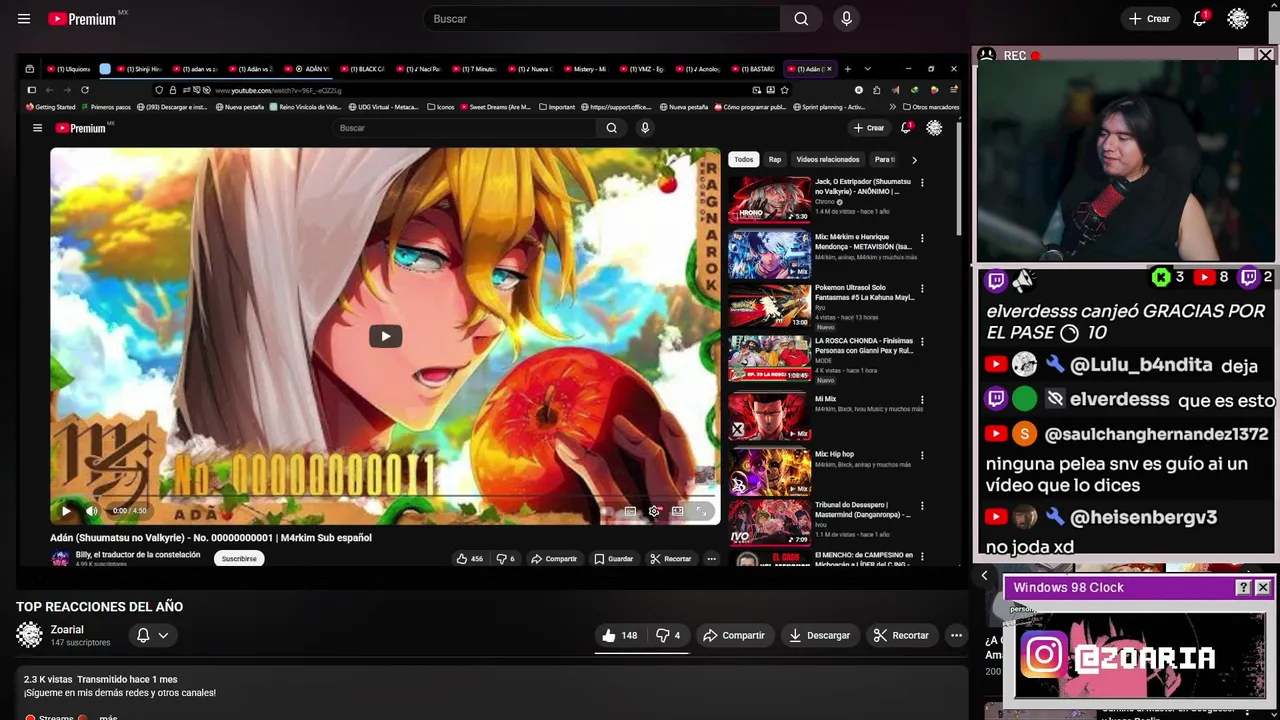Open three-dot menu for 'Jack, O Estripador'
Viewport: 1280px width, 720px height.
[x=922, y=183]
